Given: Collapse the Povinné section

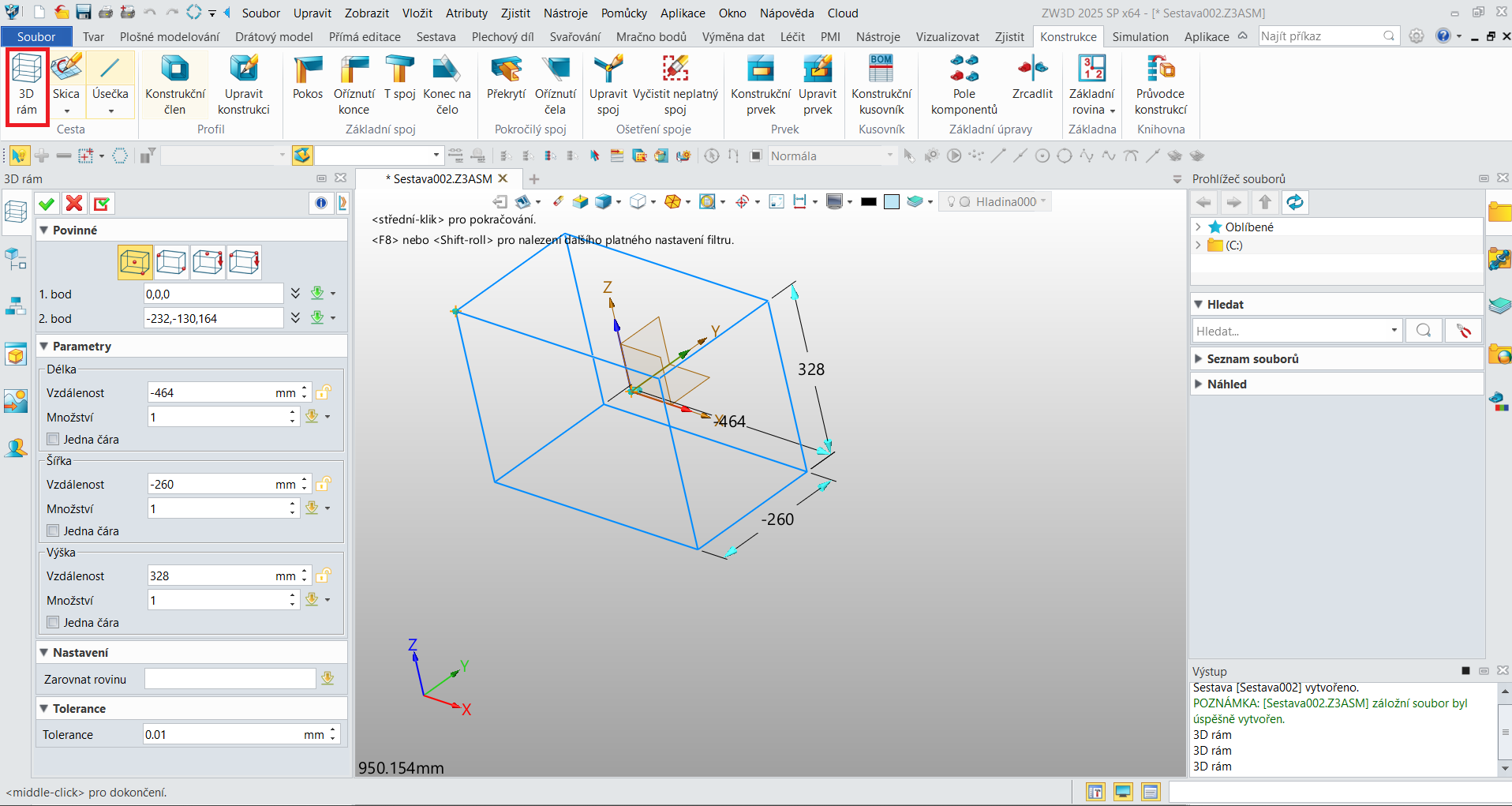Looking at the screenshot, I should (x=44, y=230).
